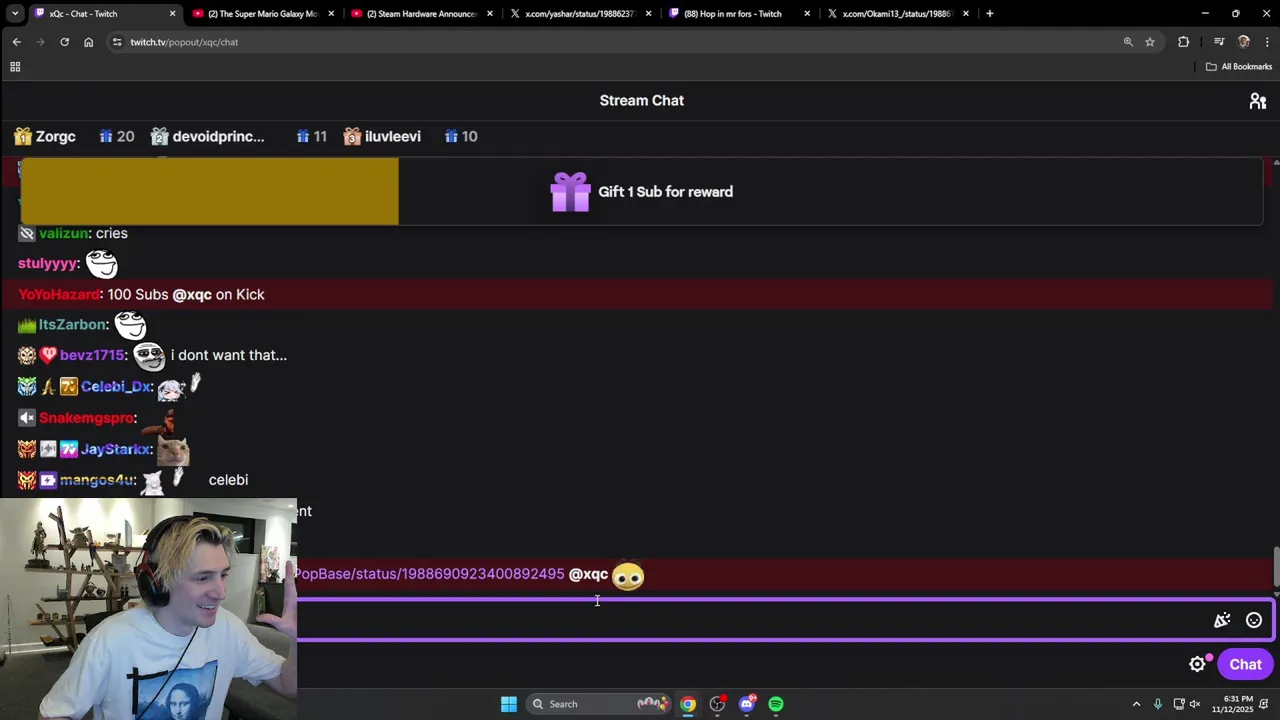Viewport: 1280px width, 720px height.
Task: Click the twitch.tv/popout/xqc/chat address bar
Action: [184, 42]
